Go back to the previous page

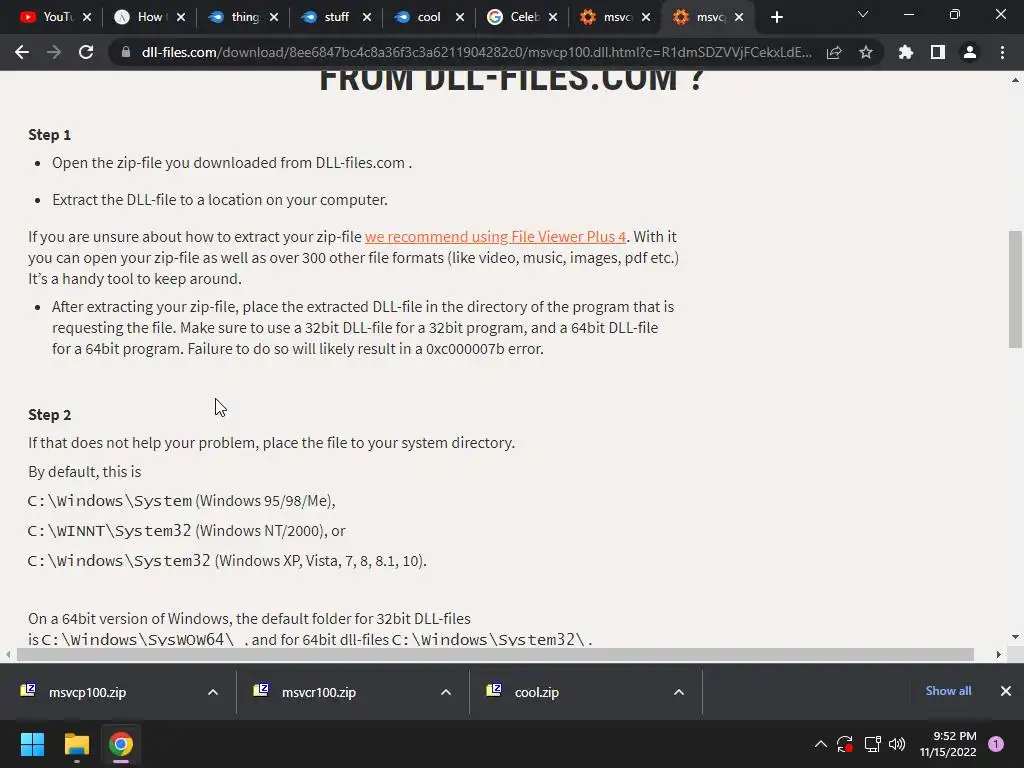[x=22, y=52]
